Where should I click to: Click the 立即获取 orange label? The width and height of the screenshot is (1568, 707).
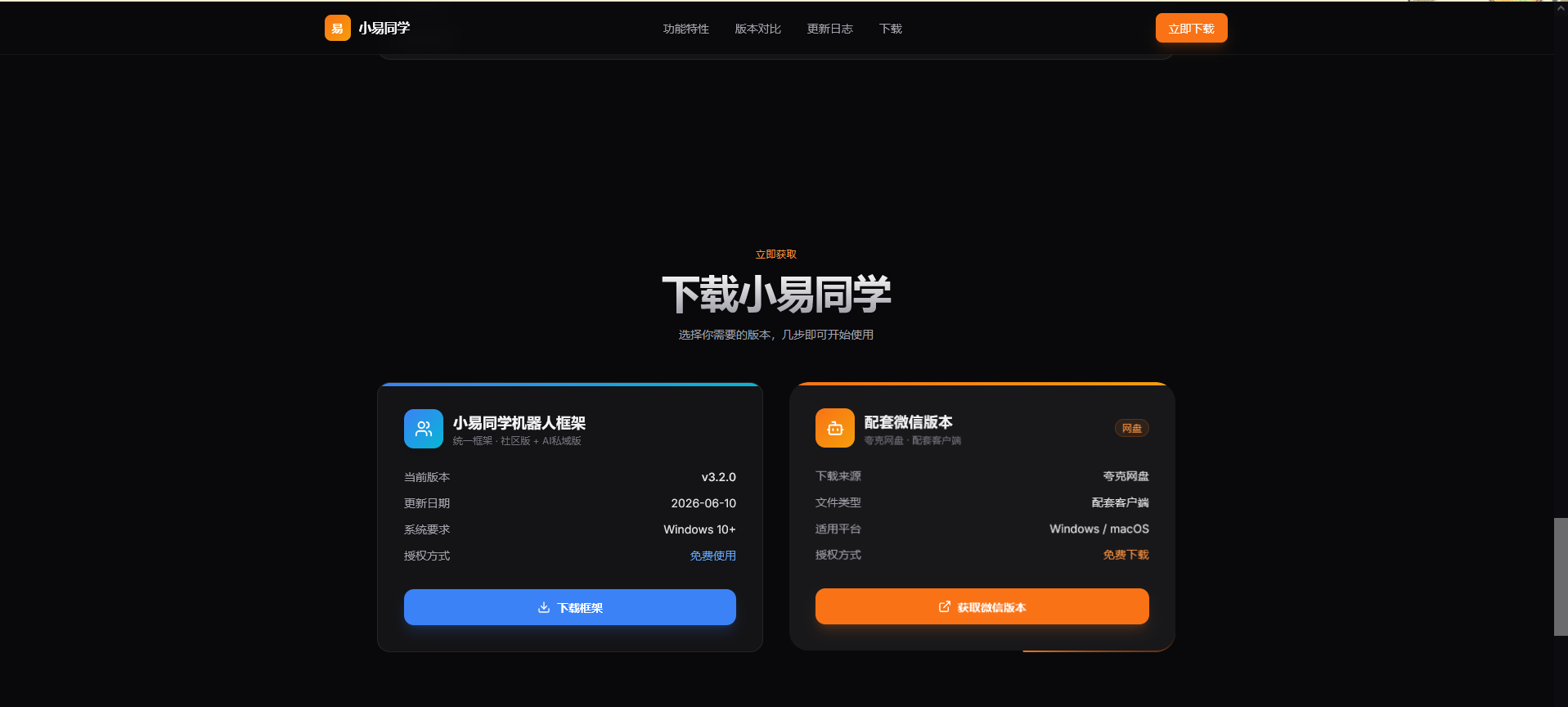(x=776, y=254)
